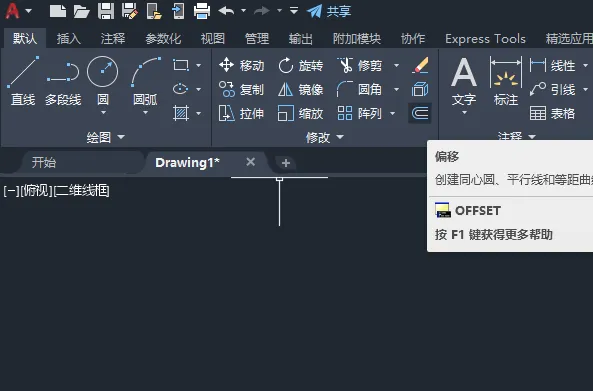
Task: Switch to the 管理 Manage ribbon tab
Action: (257, 39)
